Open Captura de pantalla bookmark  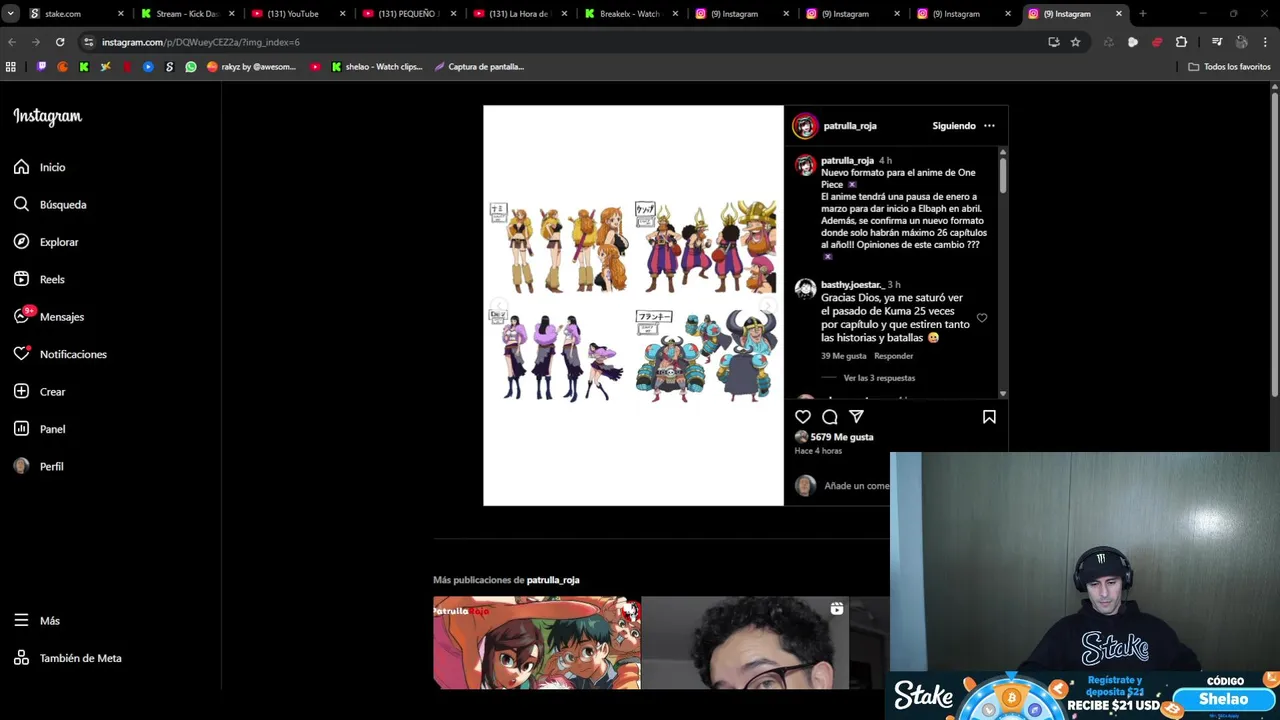coord(479,67)
